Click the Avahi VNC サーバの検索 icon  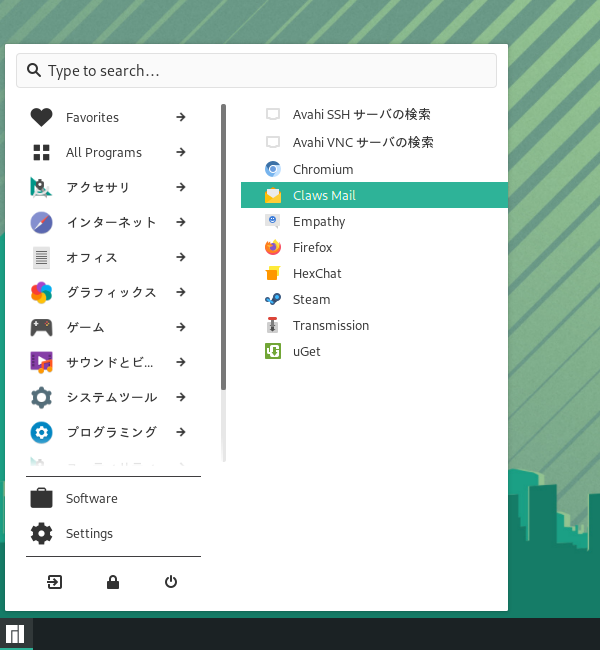pos(273,142)
